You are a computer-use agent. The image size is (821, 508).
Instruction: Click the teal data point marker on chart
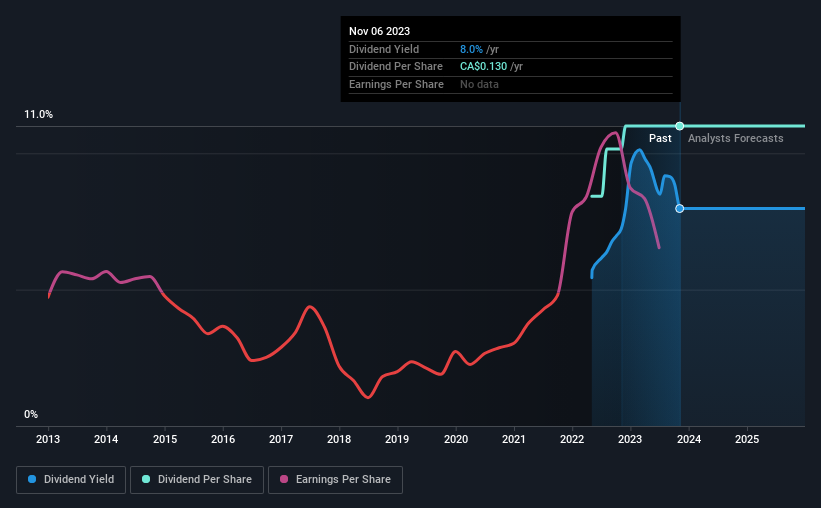(x=680, y=126)
